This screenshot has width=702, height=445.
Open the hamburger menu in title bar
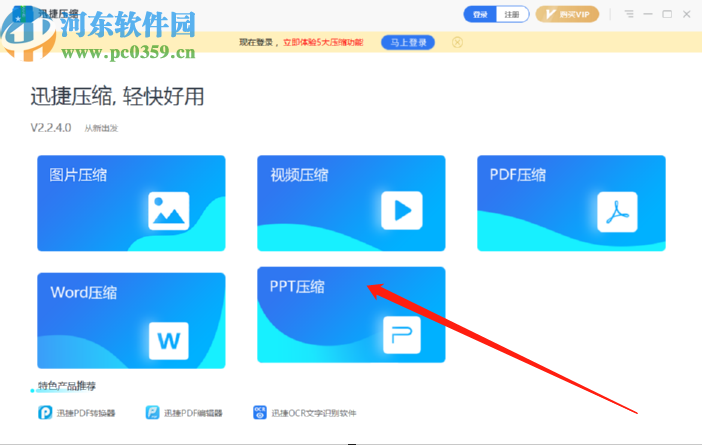click(x=629, y=14)
